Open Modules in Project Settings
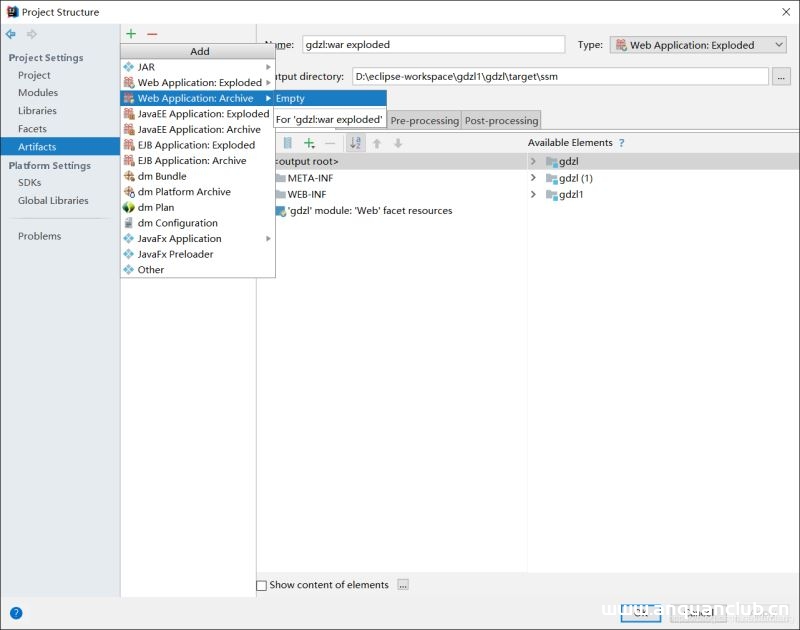The height and width of the screenshot is (630, 800). pyautogui.click(x=38, y=93)
